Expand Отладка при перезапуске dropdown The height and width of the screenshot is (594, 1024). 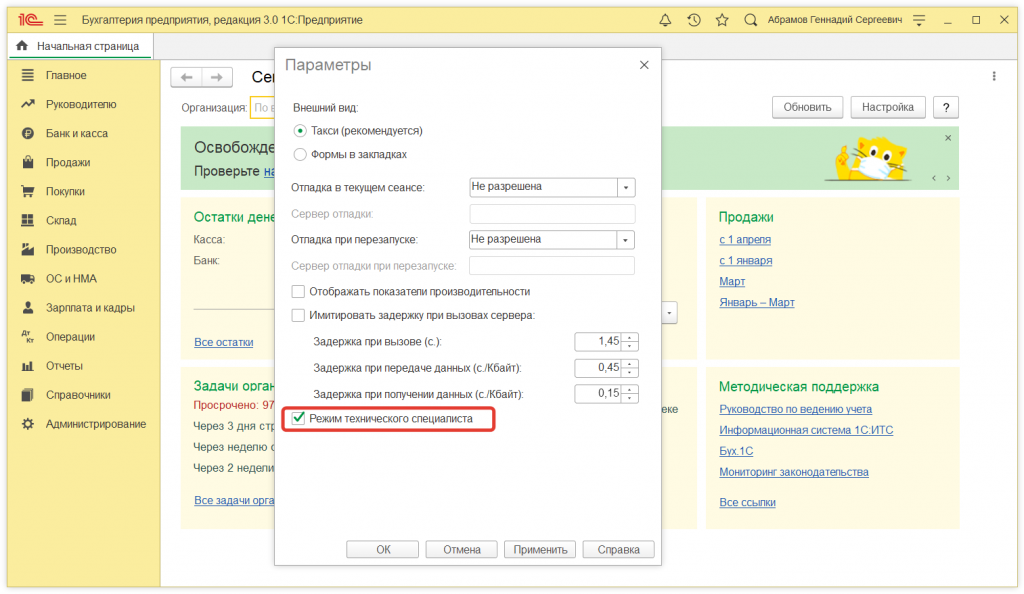coord(626,240)
